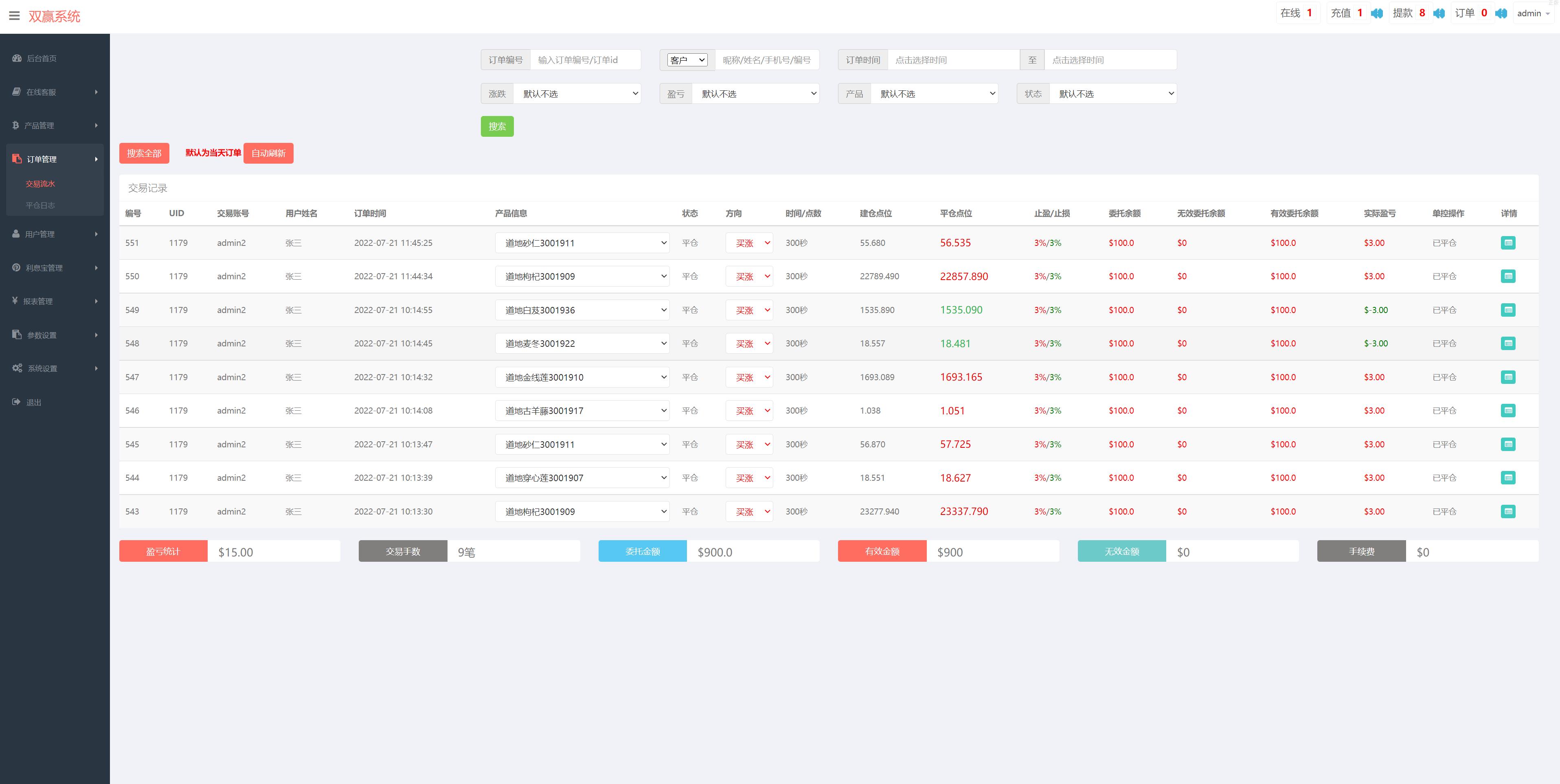Image resolution: width=1560 pixels, height=784 pixels.
Task: Click the hamburger menu icon
Action: point(15,16)
